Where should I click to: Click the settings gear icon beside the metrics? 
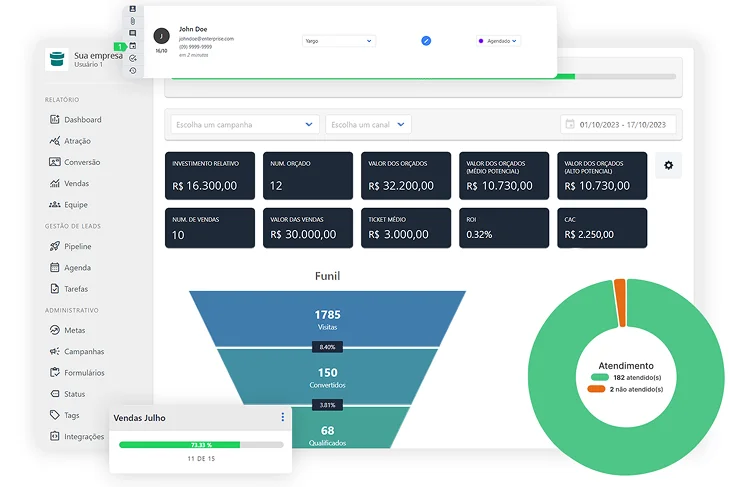[x=668, y=166]
